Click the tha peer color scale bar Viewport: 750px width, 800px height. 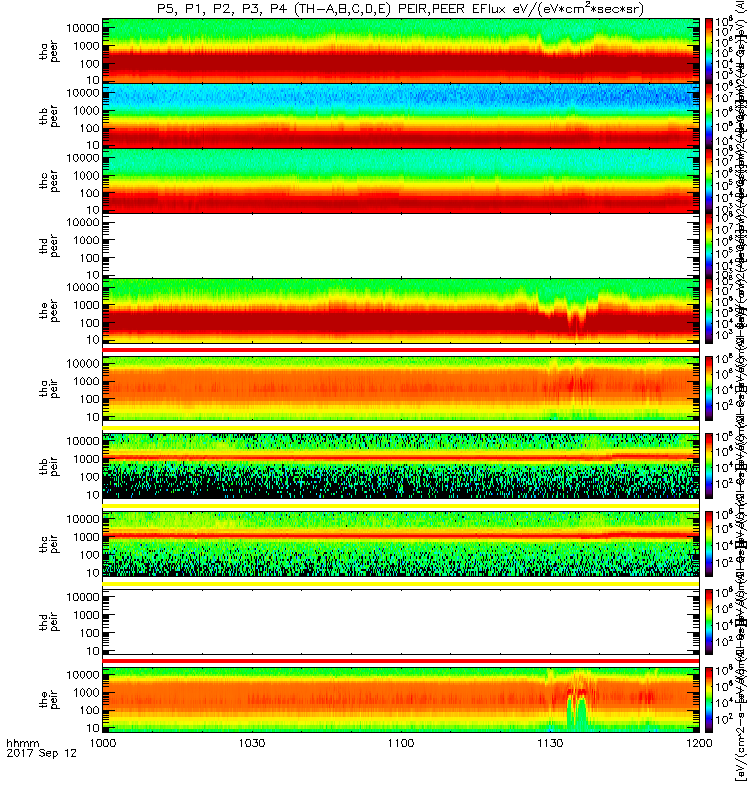(709, 51)
